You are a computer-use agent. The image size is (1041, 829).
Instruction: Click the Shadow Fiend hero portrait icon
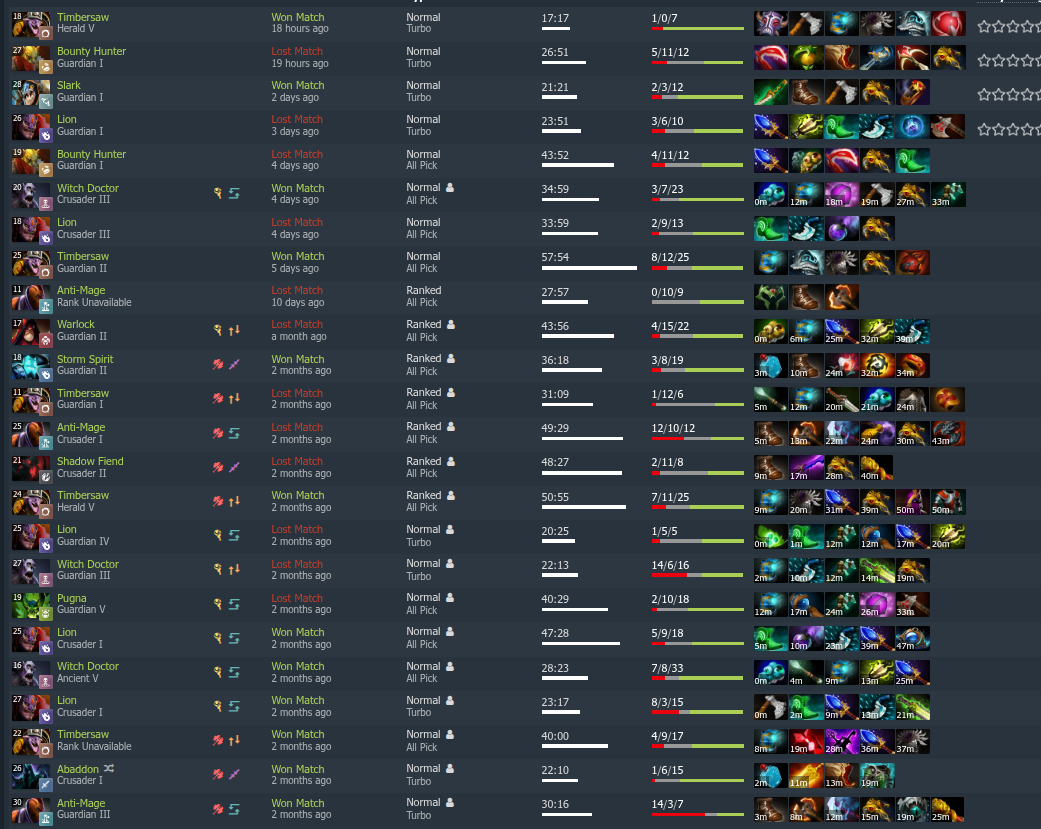(x=31, y=467)
